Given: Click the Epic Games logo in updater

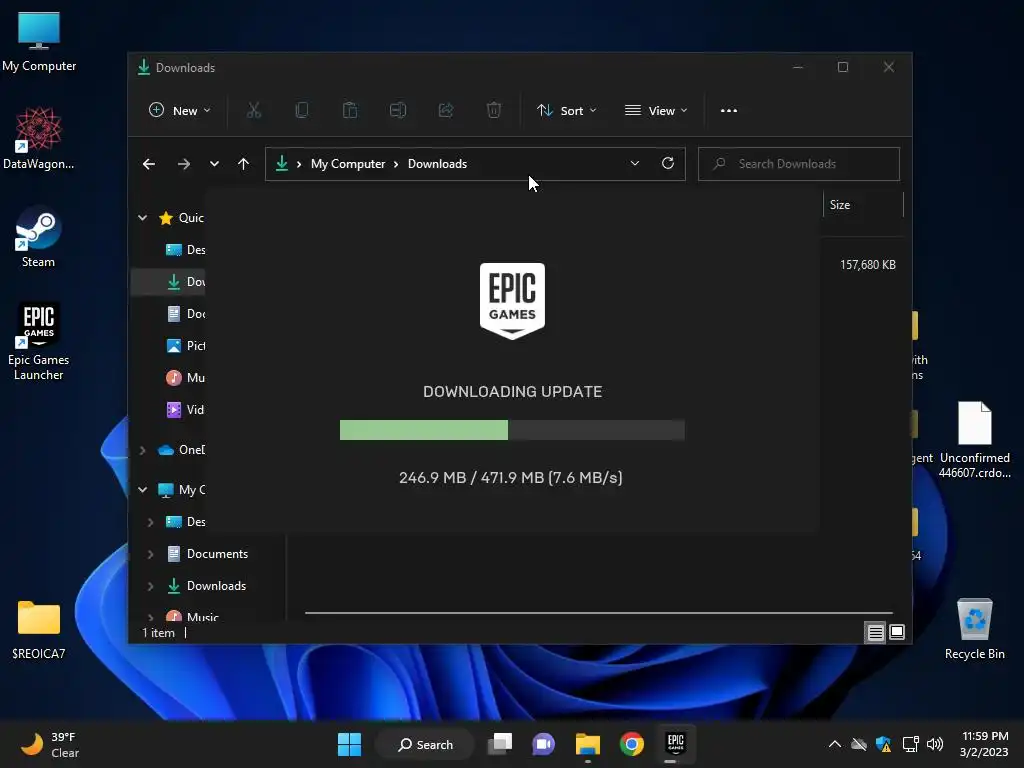Looking at the screenshot, I should [x=512, y=300].
